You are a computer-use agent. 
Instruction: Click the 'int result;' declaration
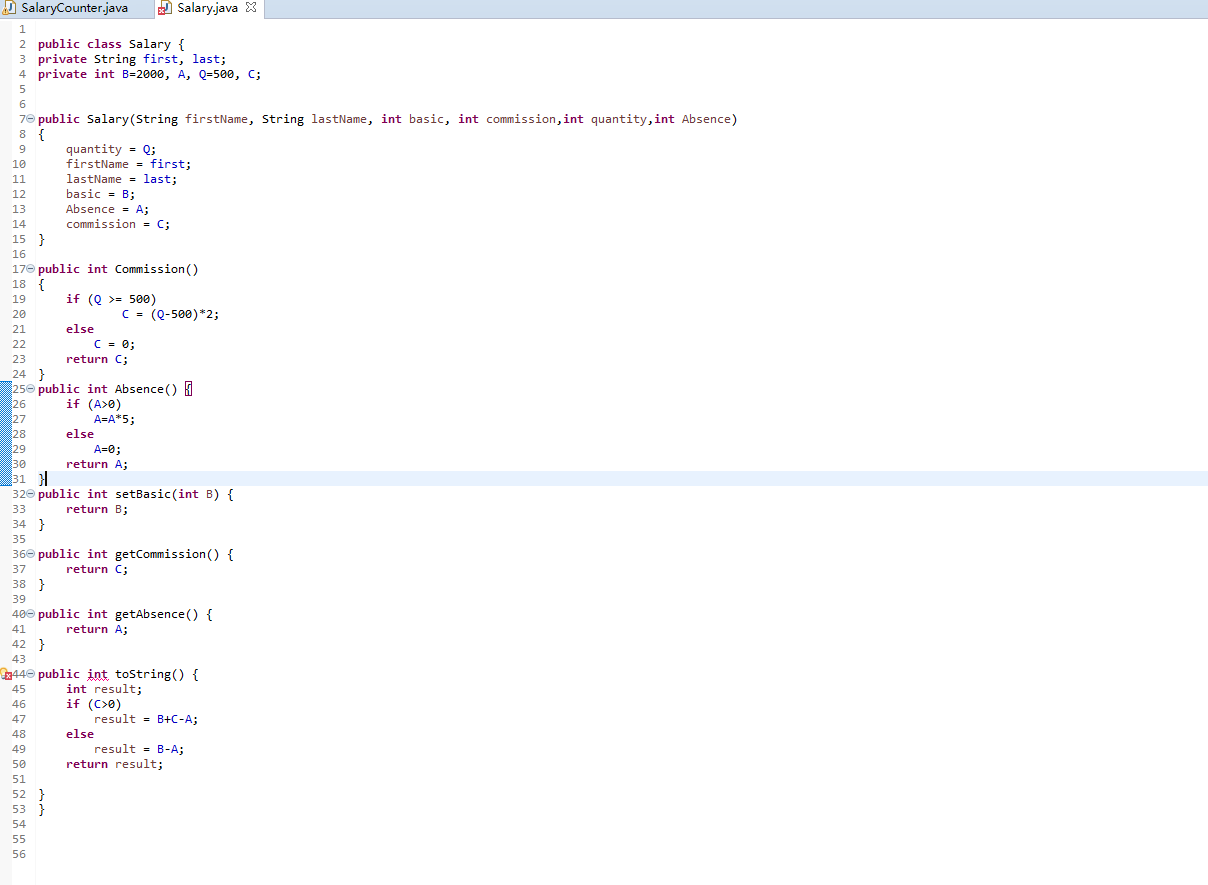coord(104,689)
